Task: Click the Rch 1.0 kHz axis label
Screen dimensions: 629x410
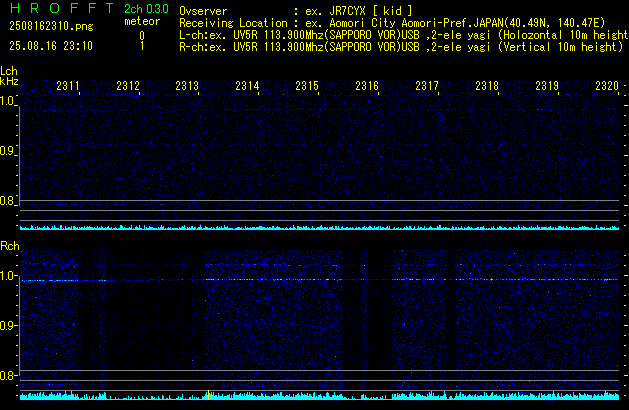Action: point(7,276)
